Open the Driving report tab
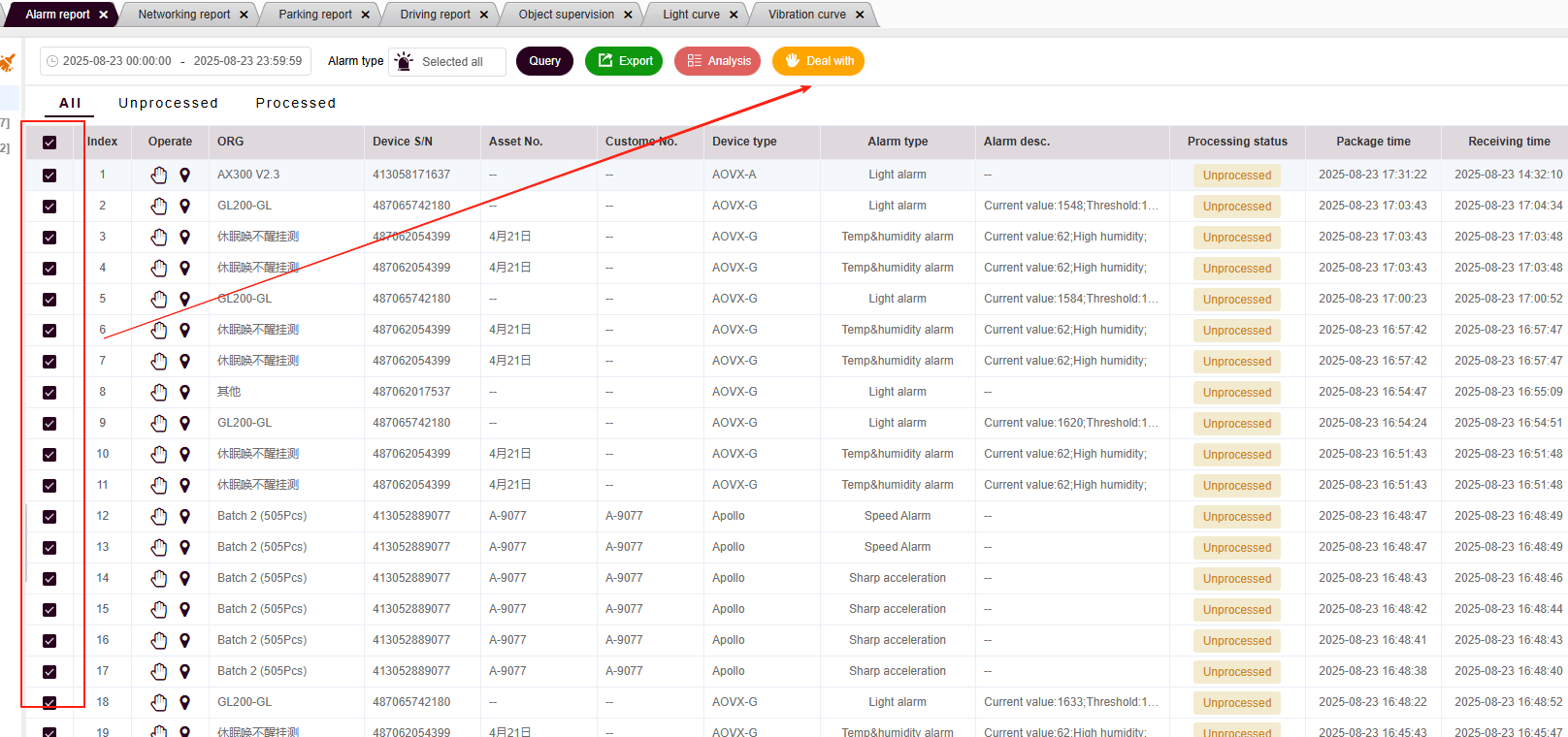1568x737 pixels. tap(434, 15)
